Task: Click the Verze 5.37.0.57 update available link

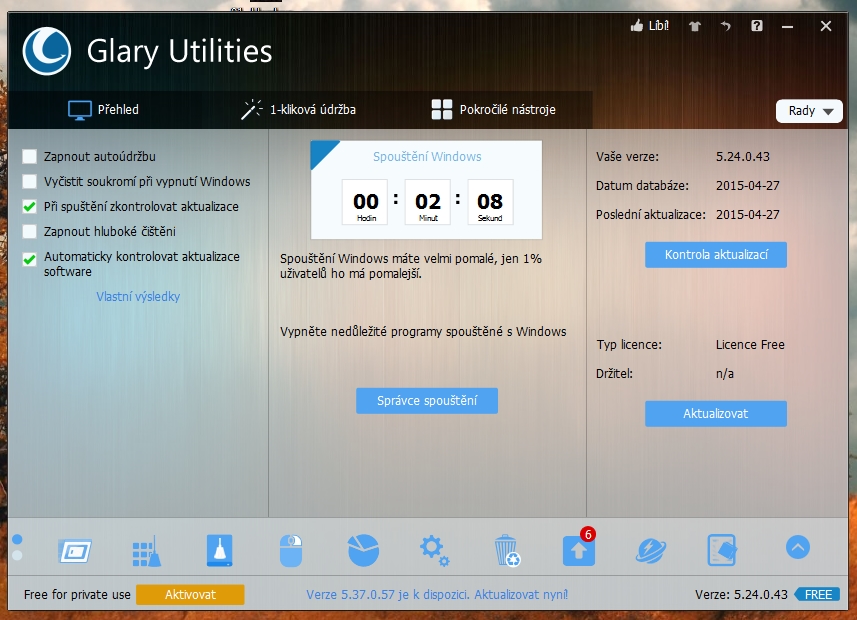Action: coord(437,595)
